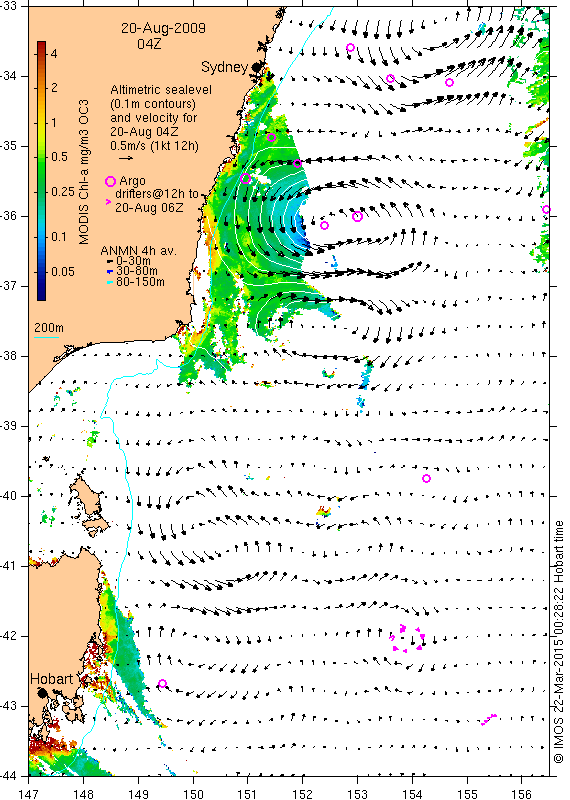Click the rainbow chlorophyll patch near 152.4°E, 40.2°S
The image size is (570, 800).
point(324,511)
